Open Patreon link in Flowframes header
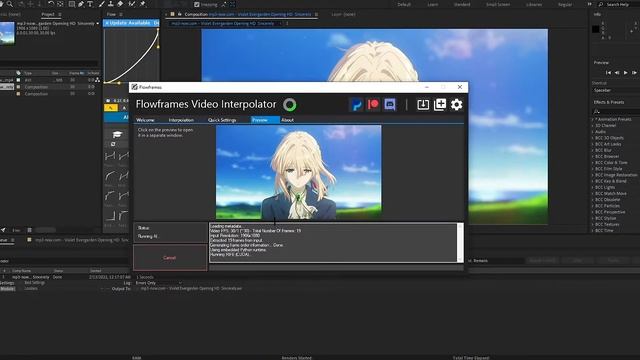Image resolution: width=640 pixels, height=360 pixels. click(x=373, y=105)
